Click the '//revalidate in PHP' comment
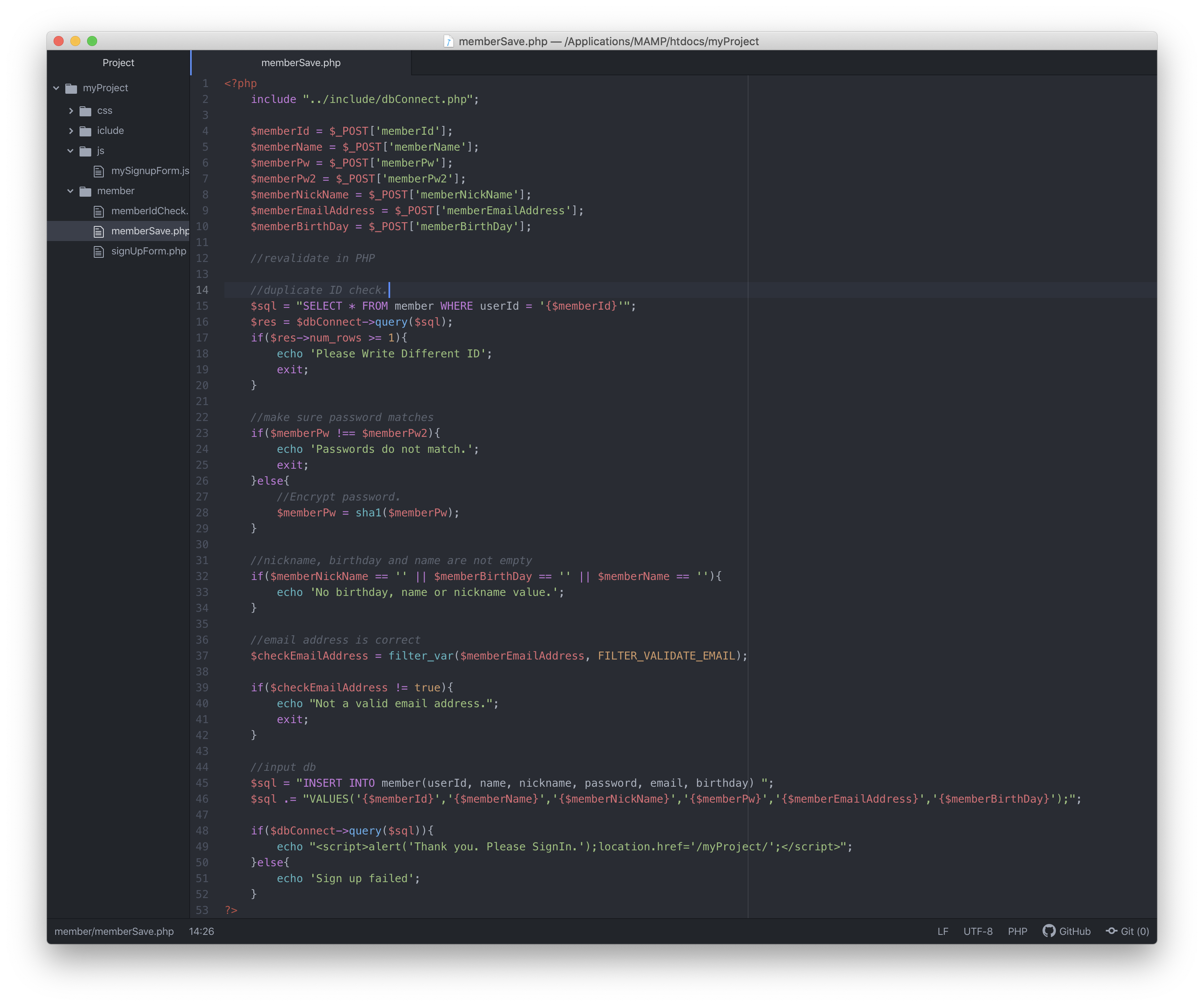The height and width of the screenshot is (1006, 1204). pos(312,258)
